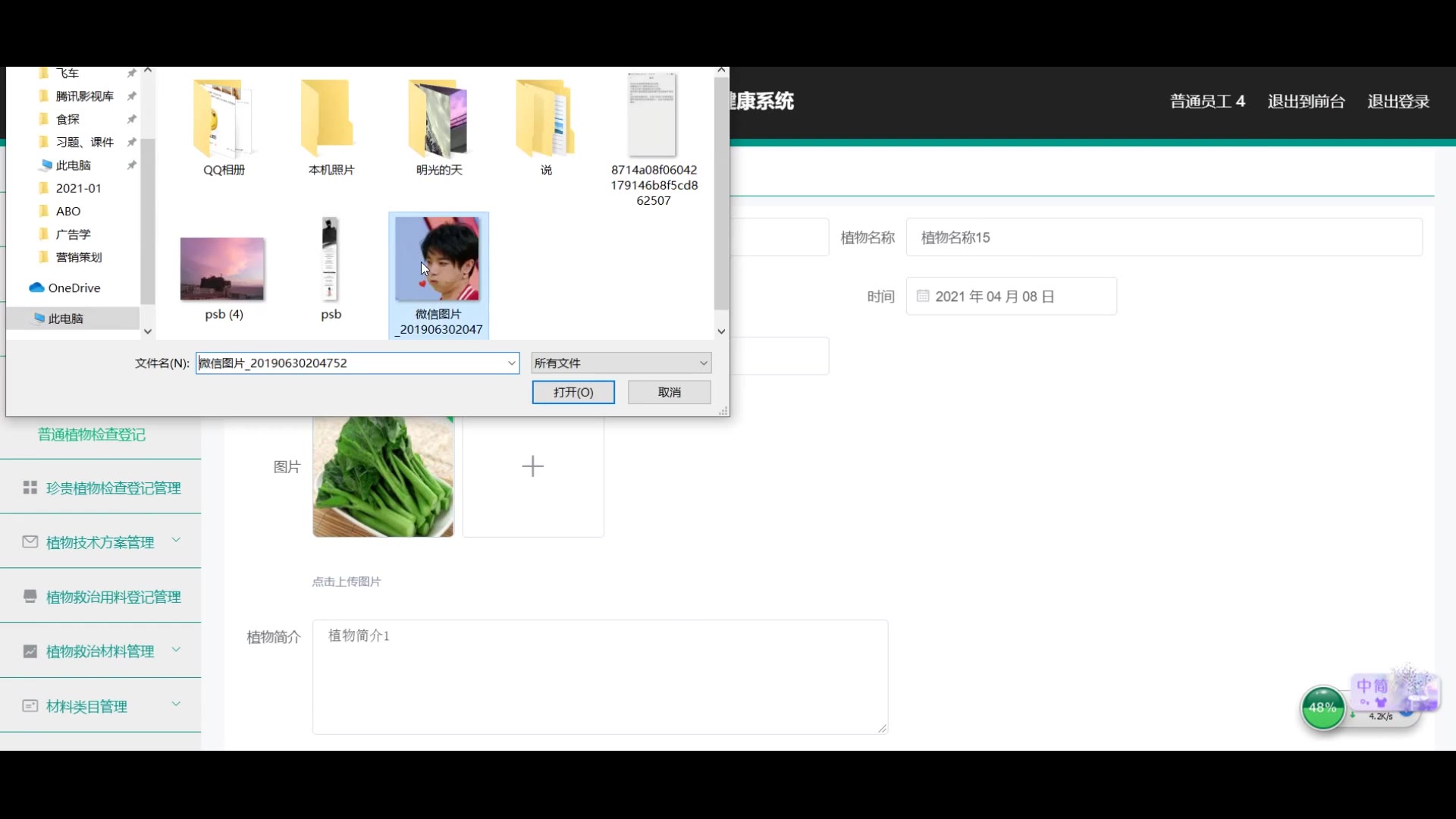Expand the 植物技术方案管理 menu chevron
This screenshot has width=1456, height=819.
pos(176,541)
